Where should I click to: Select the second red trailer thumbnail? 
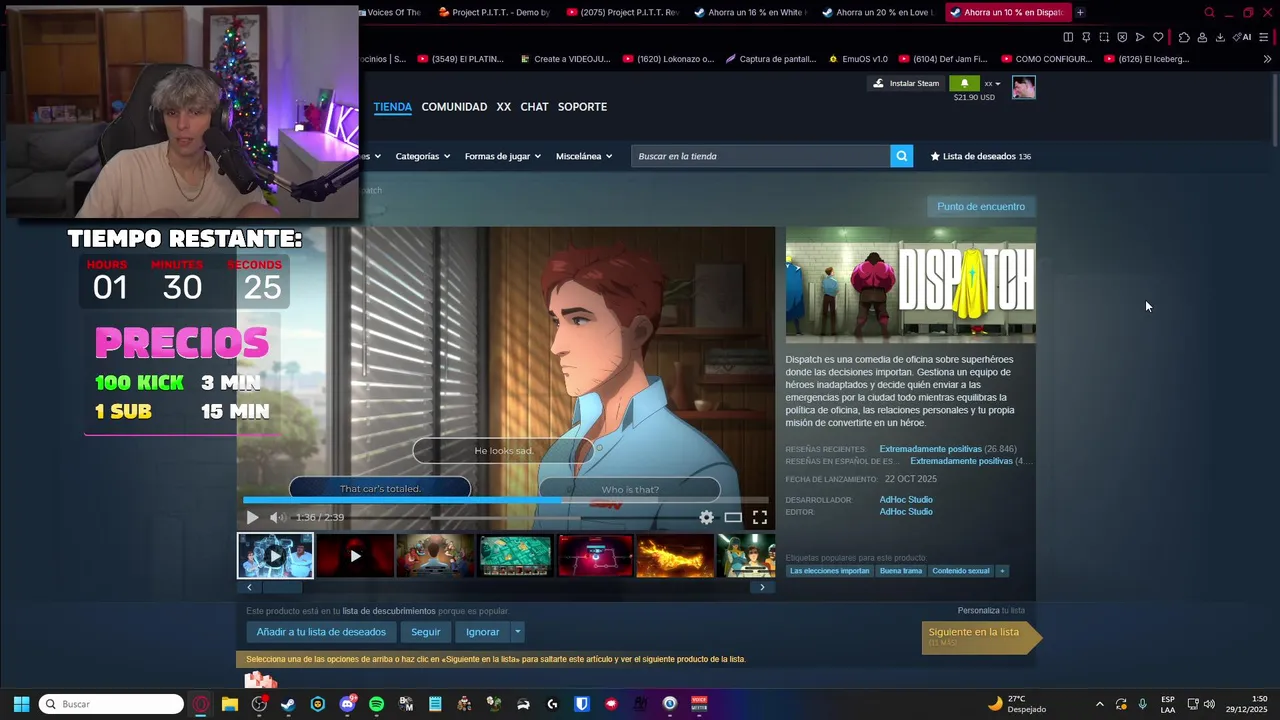tap(355, 556)
